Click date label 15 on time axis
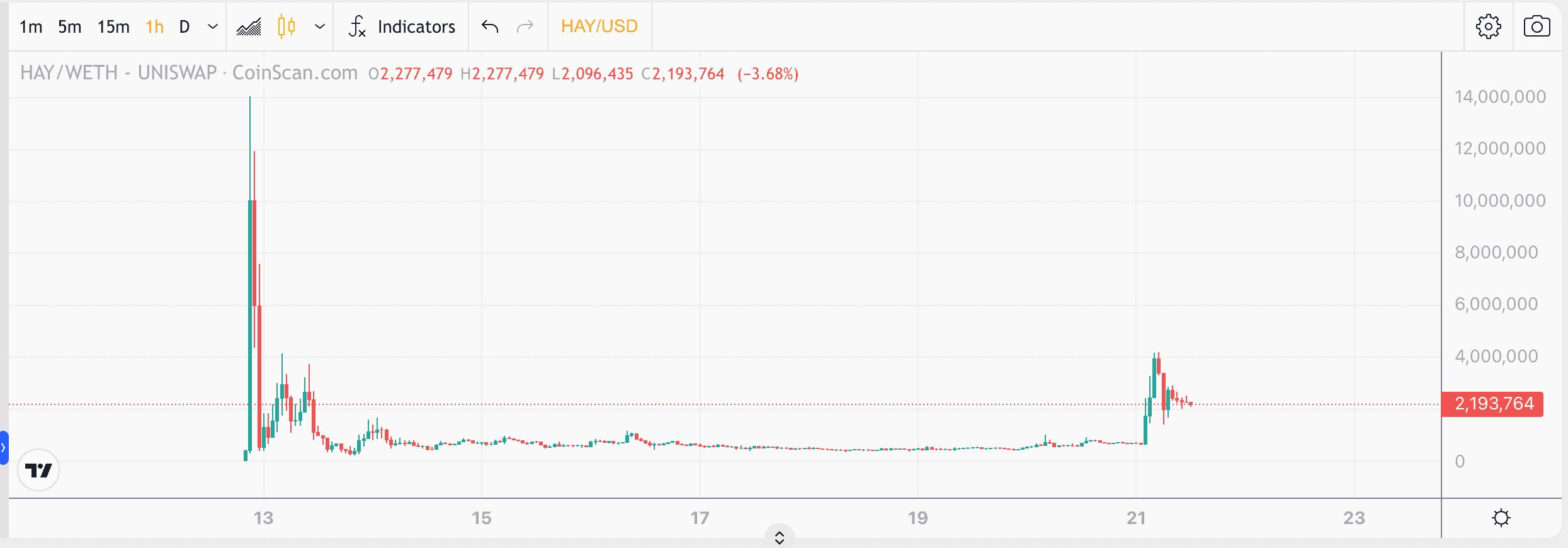The width and height of the screenshot is (1568, 548). tap(482, 518)
